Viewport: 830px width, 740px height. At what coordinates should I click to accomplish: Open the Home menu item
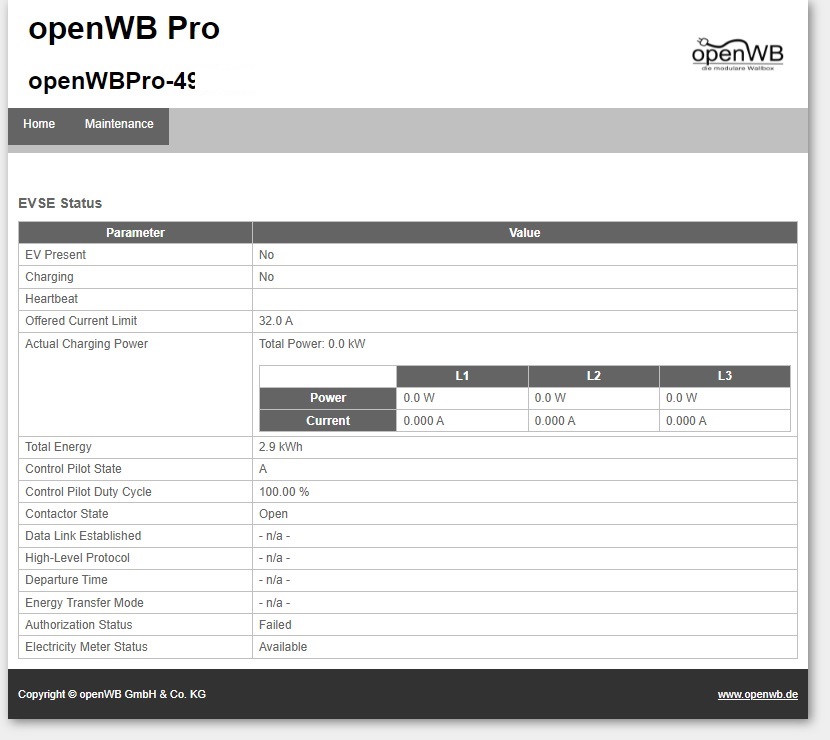(39, 124)
